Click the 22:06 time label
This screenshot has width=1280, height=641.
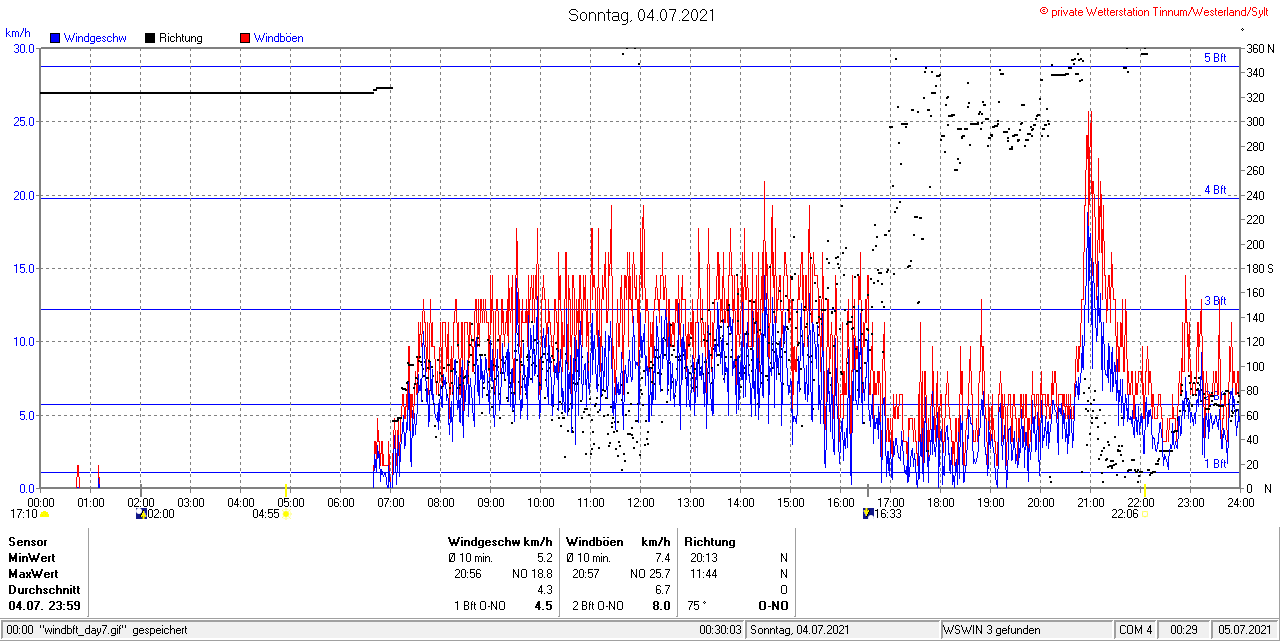[x=1125, y=514]
